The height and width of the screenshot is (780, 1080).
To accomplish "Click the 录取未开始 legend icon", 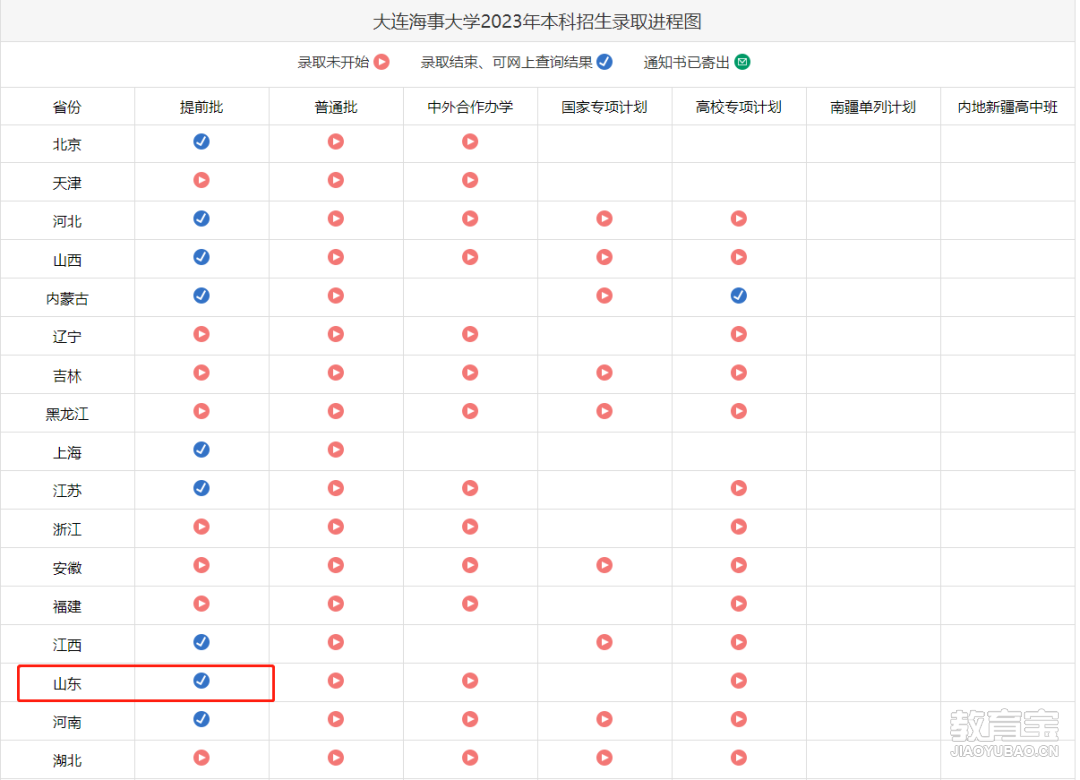I will click(x=382, y=62).
